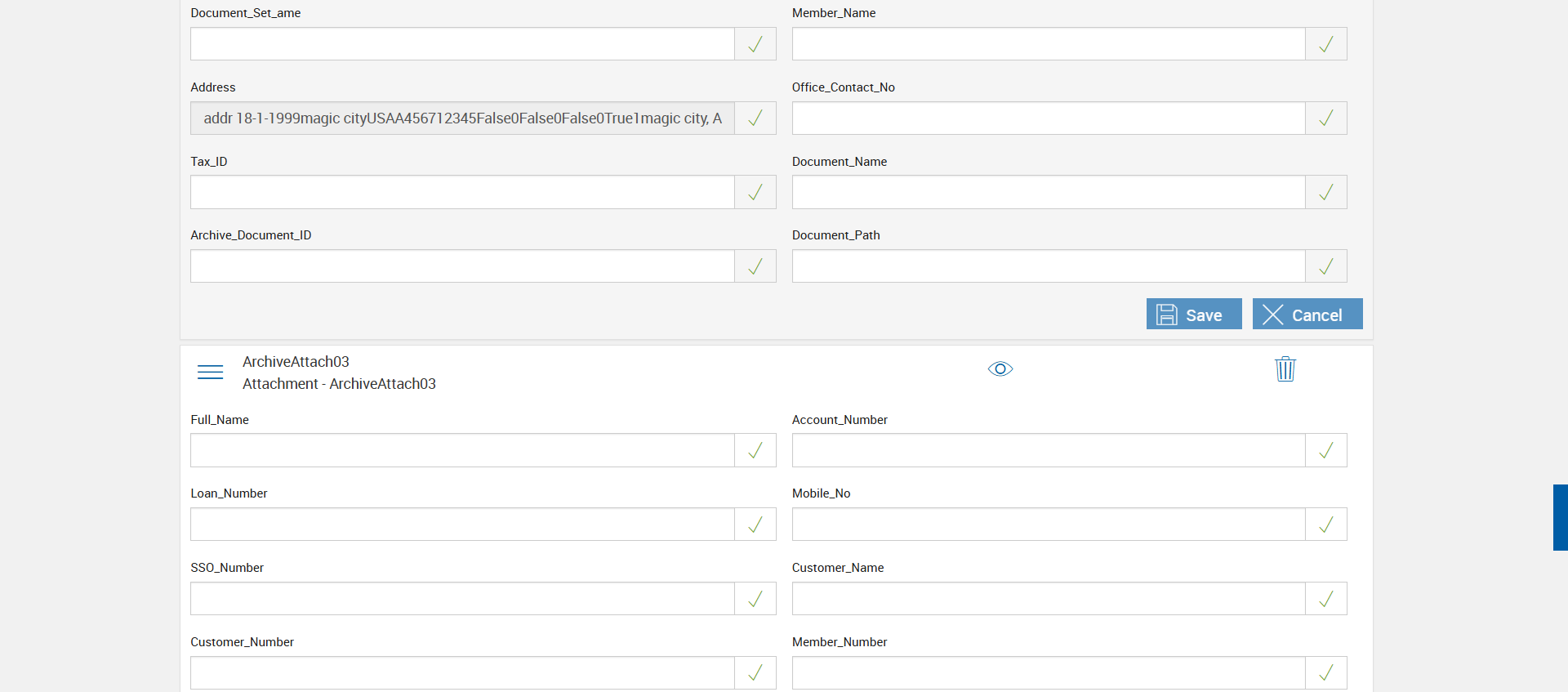Delete the ArchiveAttach03 attachment with trash icon

1285,369
